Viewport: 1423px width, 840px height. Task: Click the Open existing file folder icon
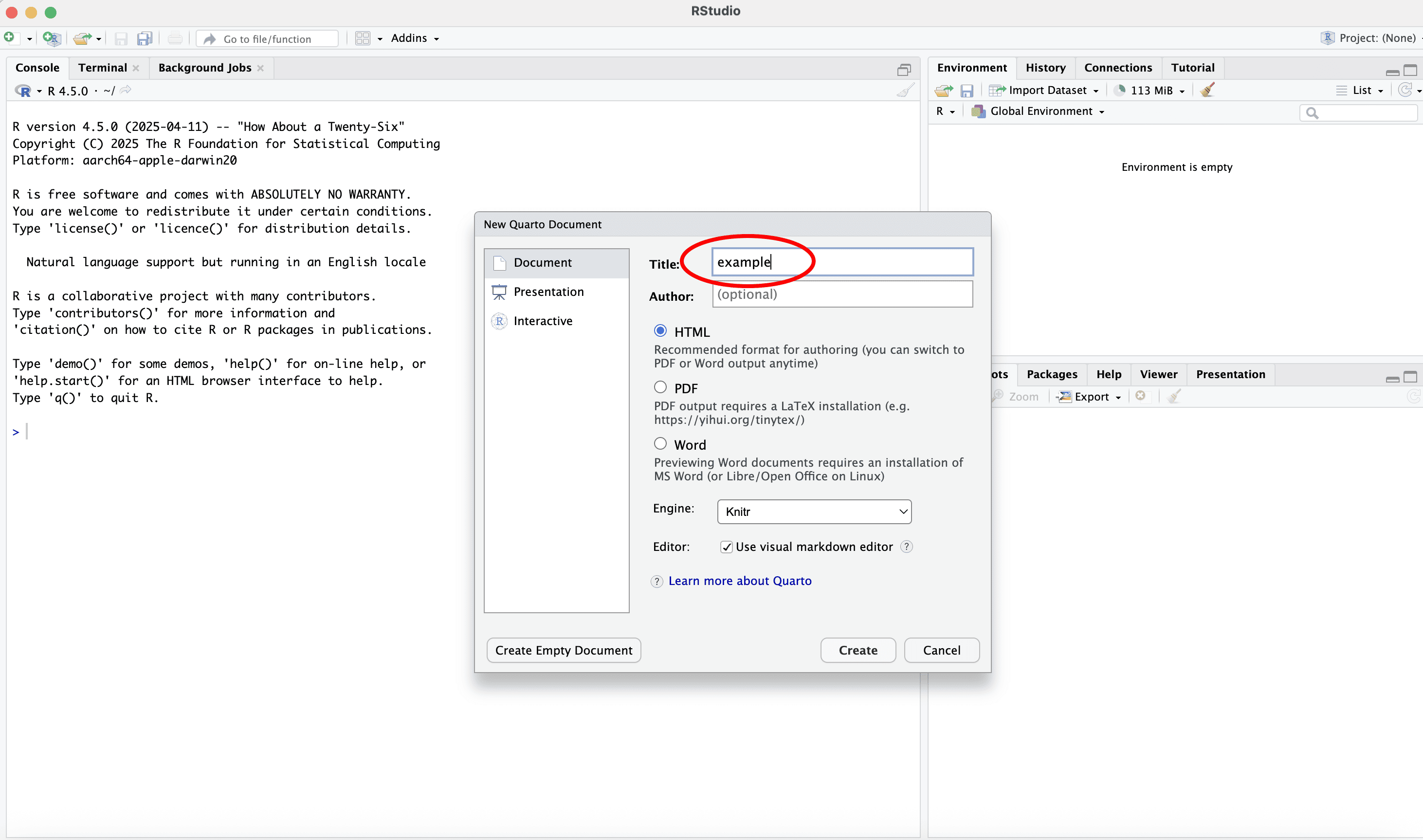click(x=81, y=38)
